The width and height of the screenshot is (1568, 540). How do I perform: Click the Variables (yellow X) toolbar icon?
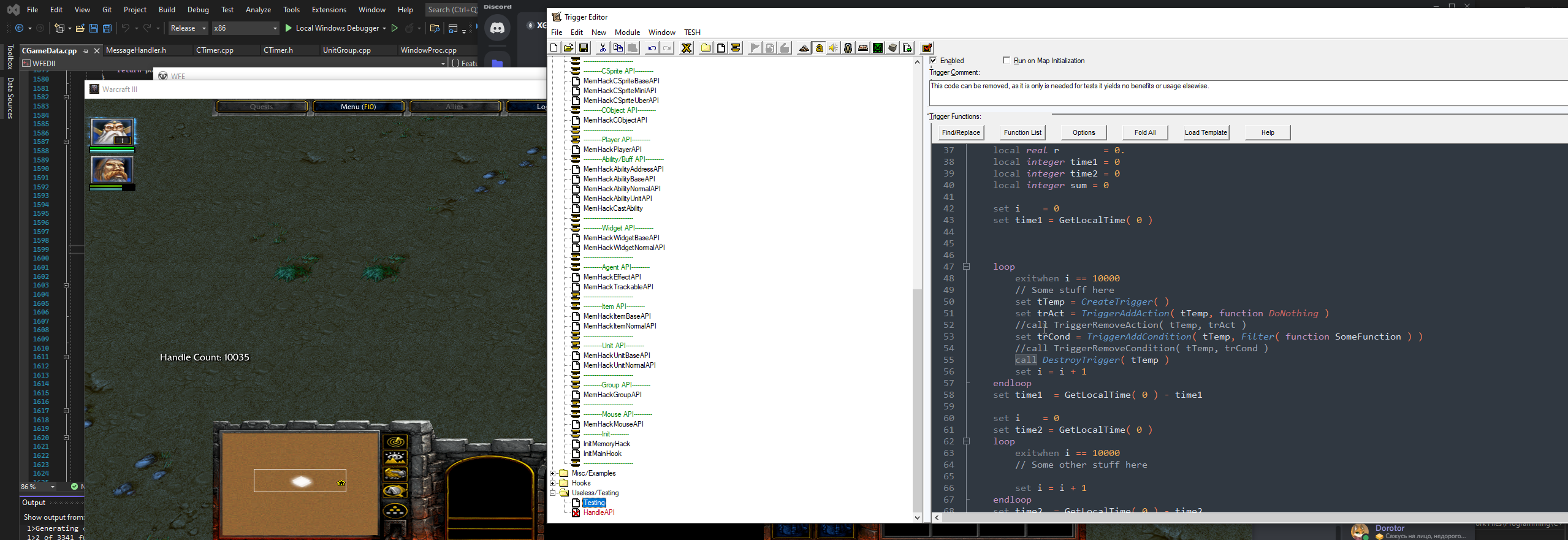[687, 48]
